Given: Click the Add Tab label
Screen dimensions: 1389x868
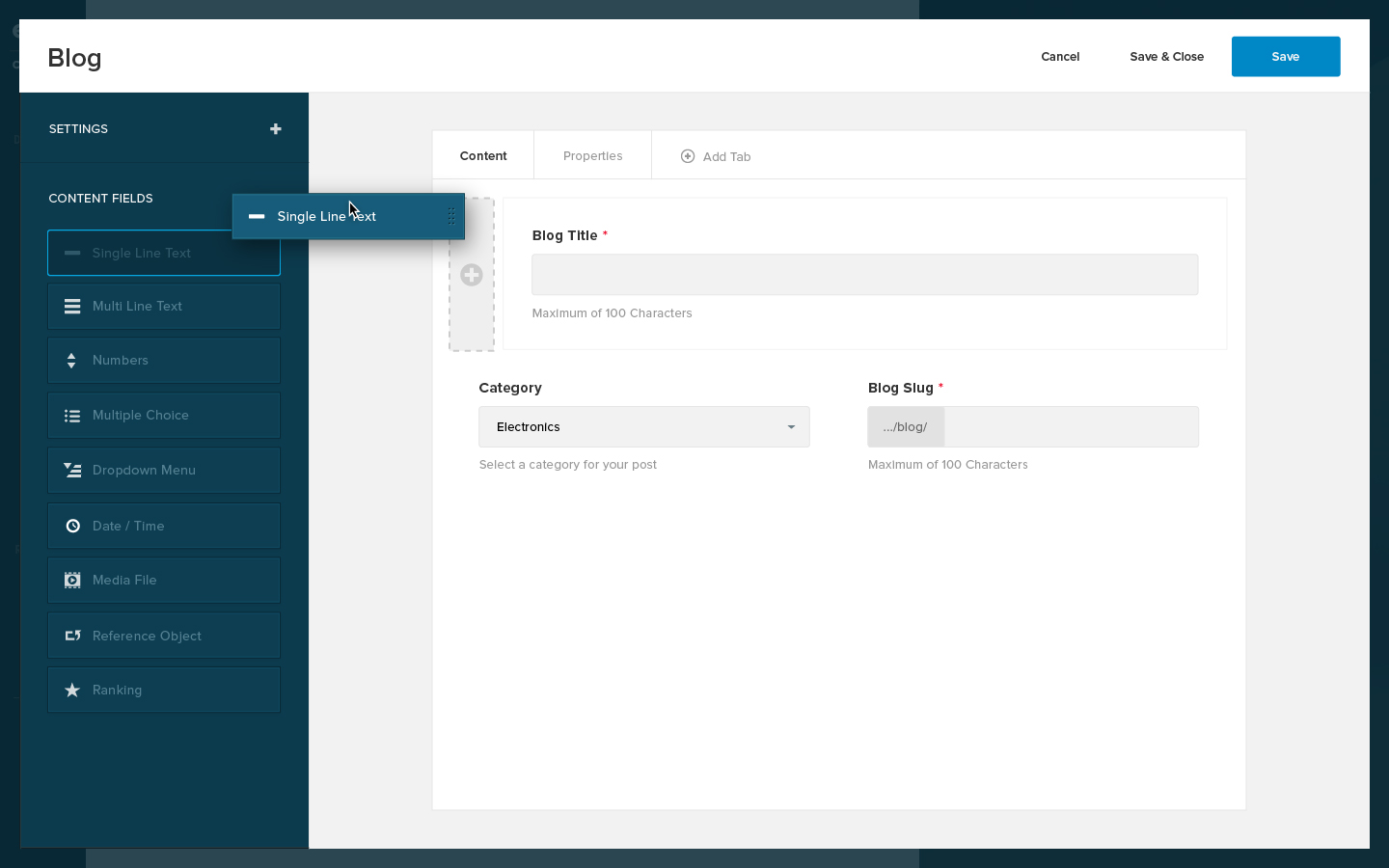Looking at the screenshot, I should (x=727, y=156).
